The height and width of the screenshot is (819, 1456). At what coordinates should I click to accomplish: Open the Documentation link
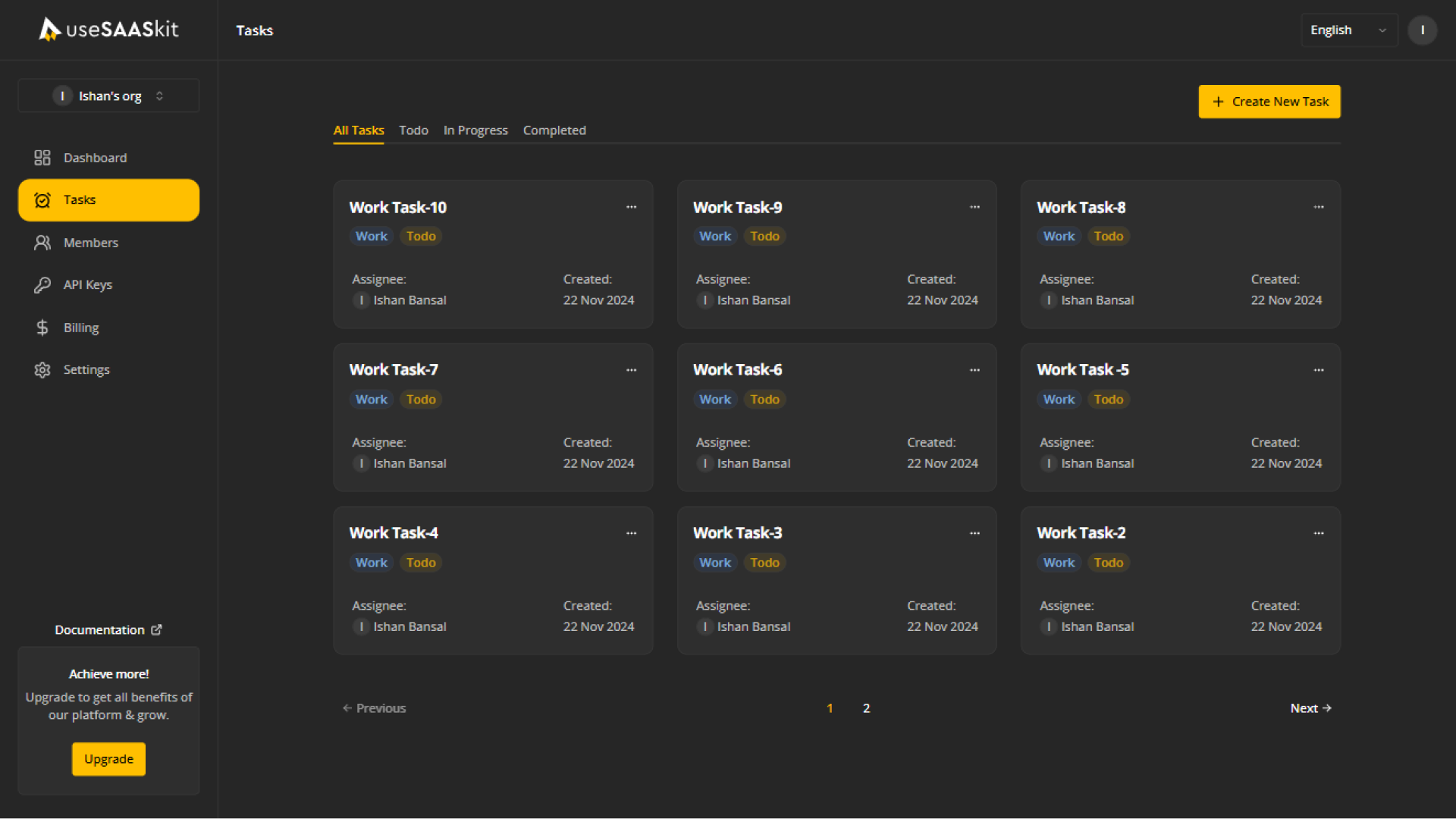(x=108, y=630)
